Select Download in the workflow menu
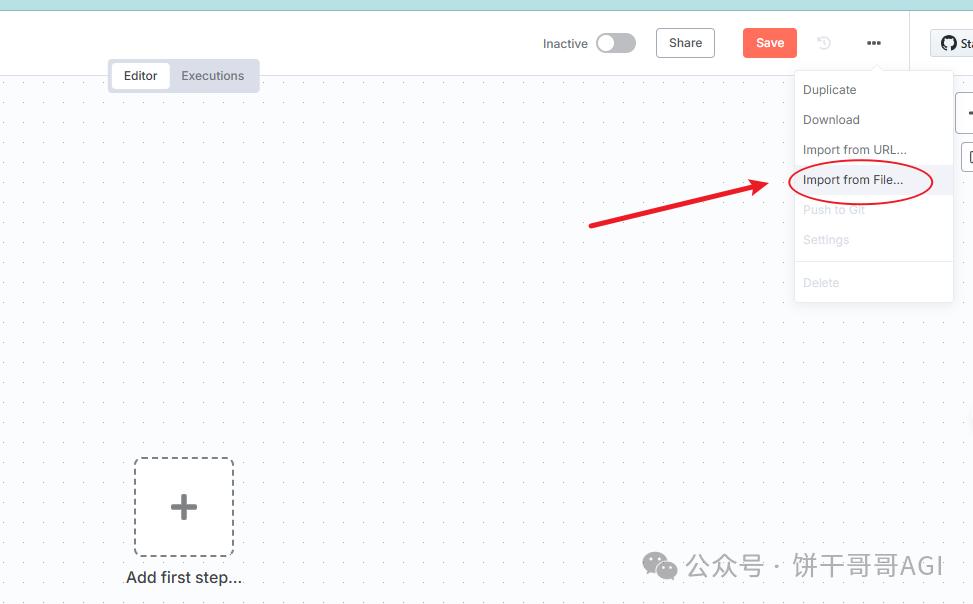 point(831,120)
